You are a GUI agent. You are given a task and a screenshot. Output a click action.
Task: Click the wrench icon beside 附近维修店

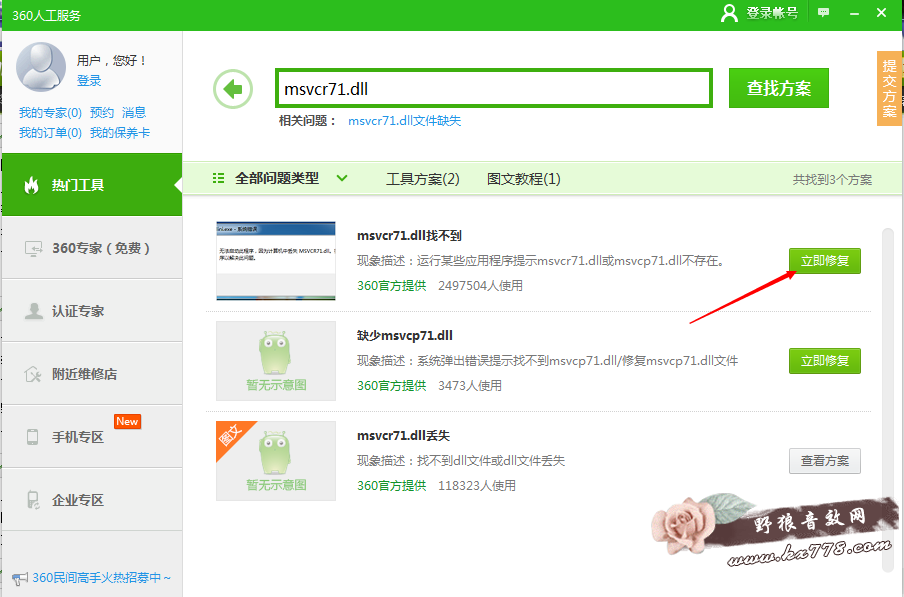tap(33, 374)
